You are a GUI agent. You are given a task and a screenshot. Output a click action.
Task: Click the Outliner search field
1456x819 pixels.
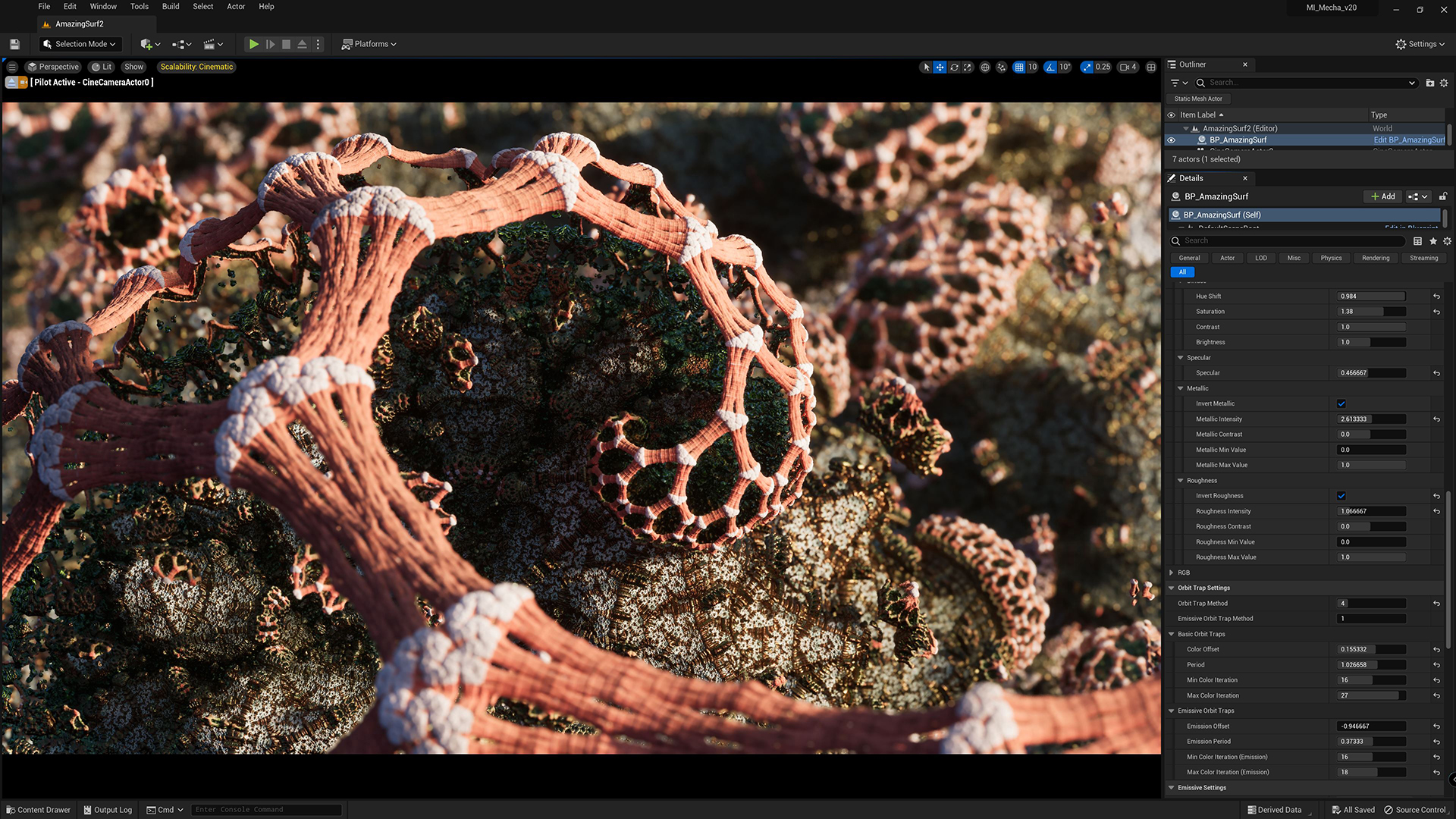[1306, 83]
